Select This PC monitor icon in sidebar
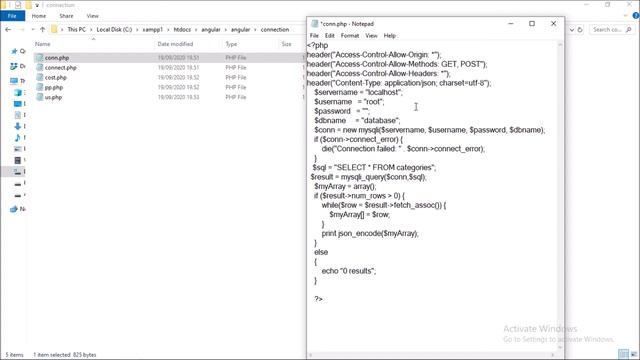The image size is (640, 360). [x=14, y=81]
